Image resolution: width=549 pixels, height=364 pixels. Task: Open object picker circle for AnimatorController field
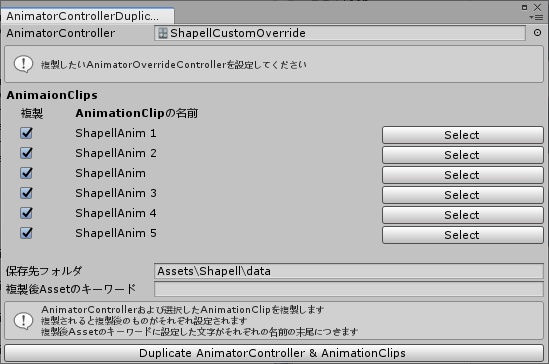pos(537,33)
